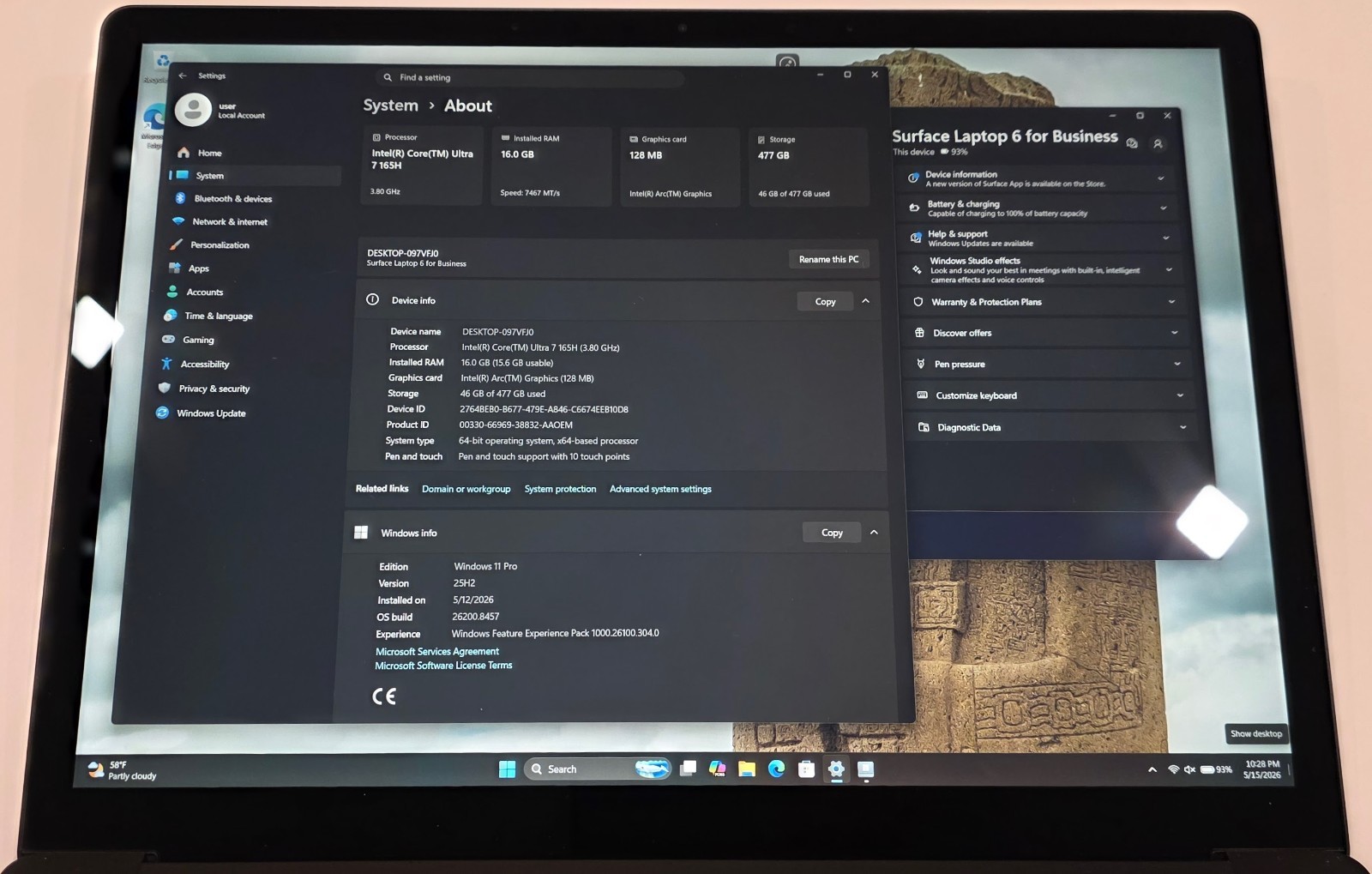Click the Network & internet wifi icon

coord(178,221)
